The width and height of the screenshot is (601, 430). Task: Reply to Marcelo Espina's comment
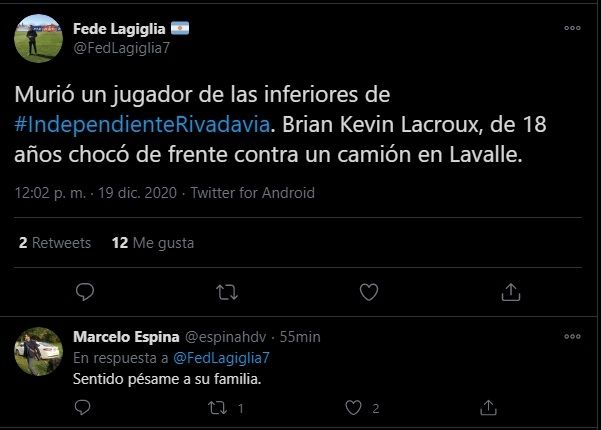(85, 408)
